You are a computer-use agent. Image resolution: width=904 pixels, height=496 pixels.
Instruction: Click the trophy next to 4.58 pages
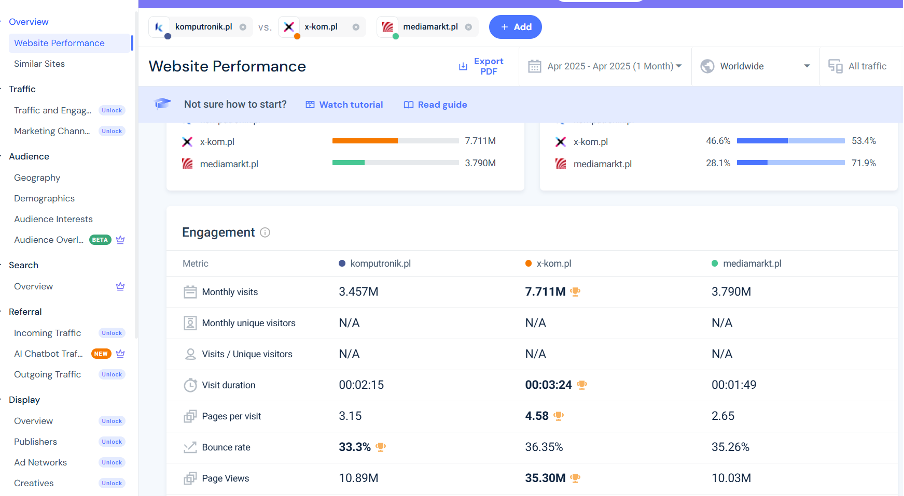pyautogui.click(x=558, y=416)
